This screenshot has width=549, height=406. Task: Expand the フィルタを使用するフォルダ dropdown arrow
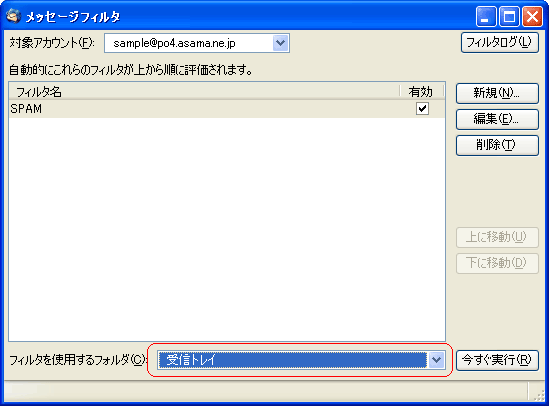tap(436, 359)
